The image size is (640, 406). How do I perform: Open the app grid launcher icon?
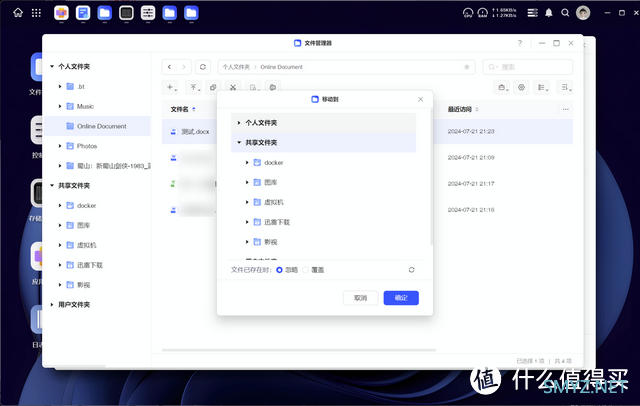click(36, 13)
